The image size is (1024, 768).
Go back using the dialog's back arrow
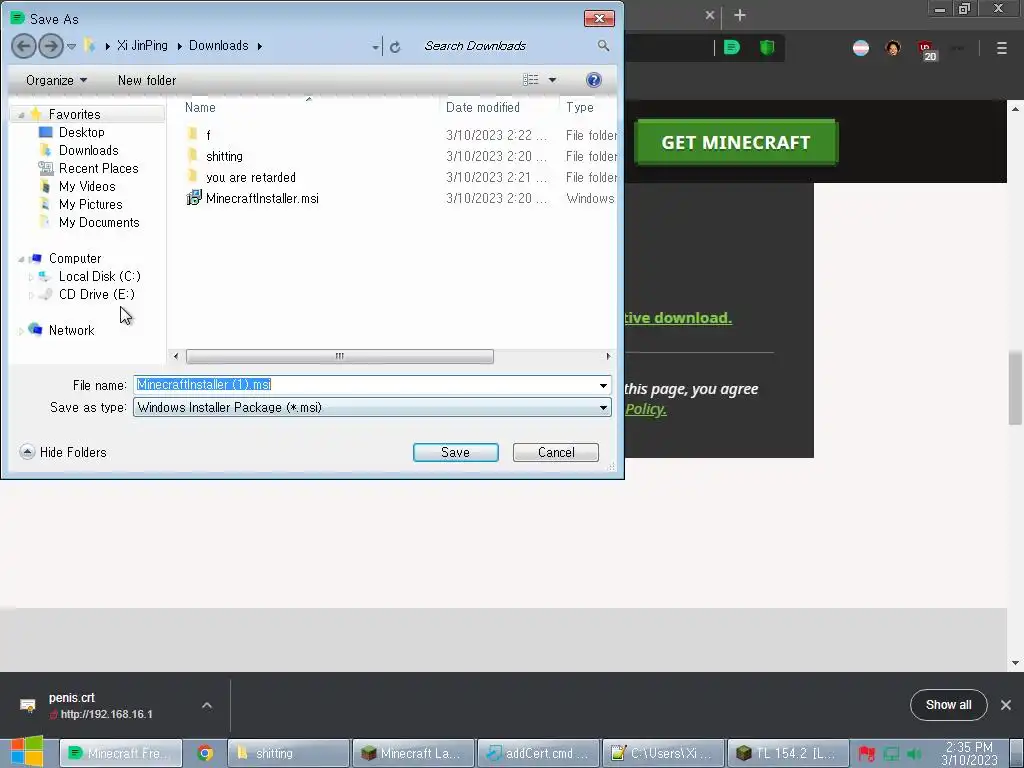[x=24, y=46]
